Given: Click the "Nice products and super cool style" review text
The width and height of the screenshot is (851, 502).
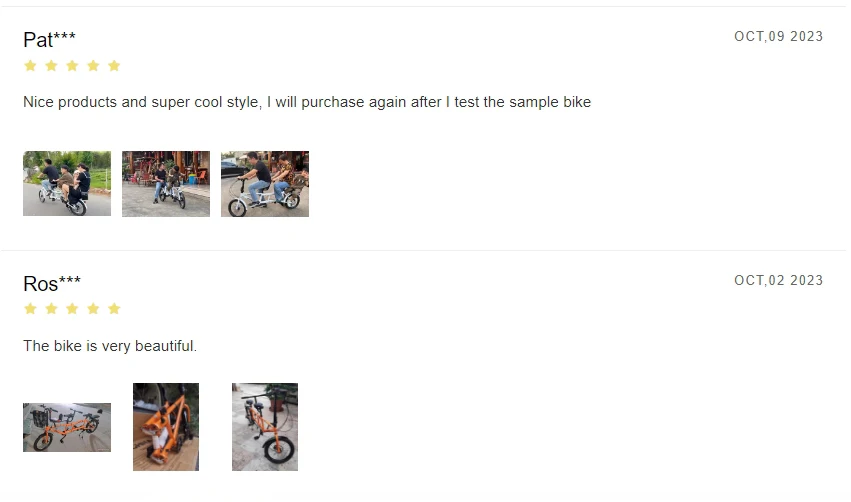Looking at the screenshot, I should click(307, 102).
